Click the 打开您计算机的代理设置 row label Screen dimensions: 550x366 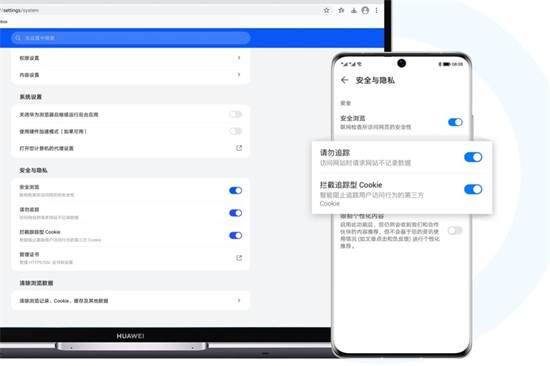(x=46, y=148)
